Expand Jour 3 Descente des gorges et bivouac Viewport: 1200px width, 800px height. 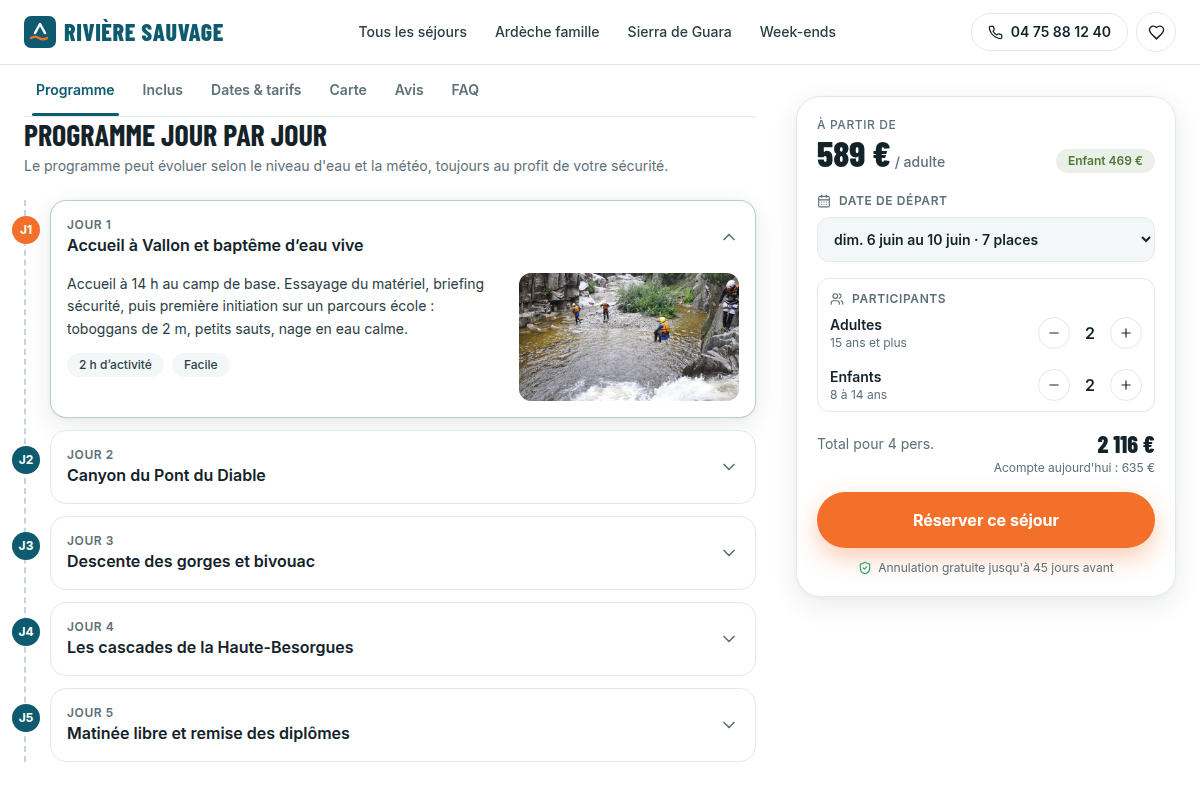pyautogui.click(x=403, y=553)
